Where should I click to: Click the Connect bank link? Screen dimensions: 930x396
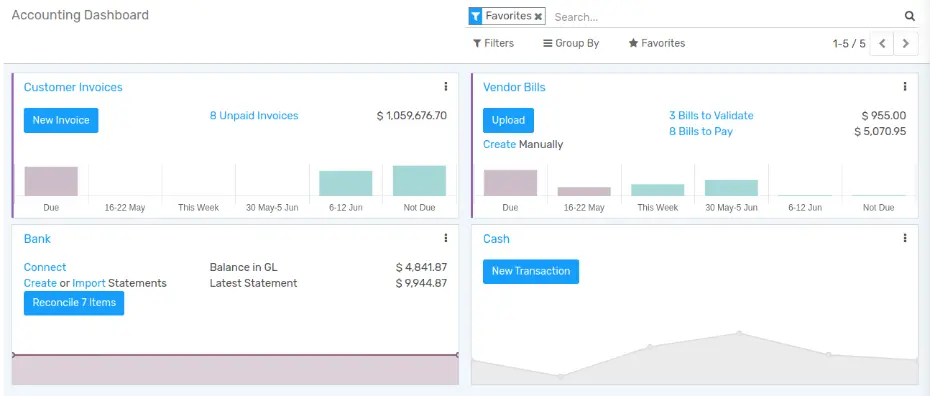[45, 267]
